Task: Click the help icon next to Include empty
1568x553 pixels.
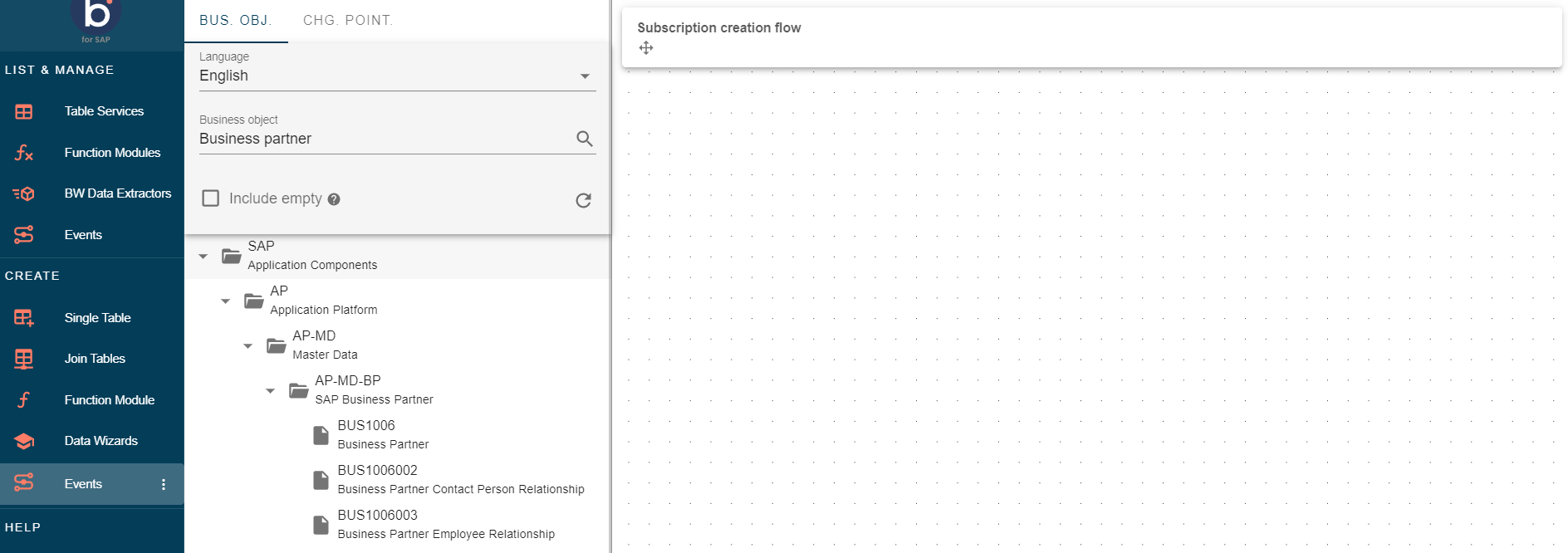Action: click(x=334, y=199)
